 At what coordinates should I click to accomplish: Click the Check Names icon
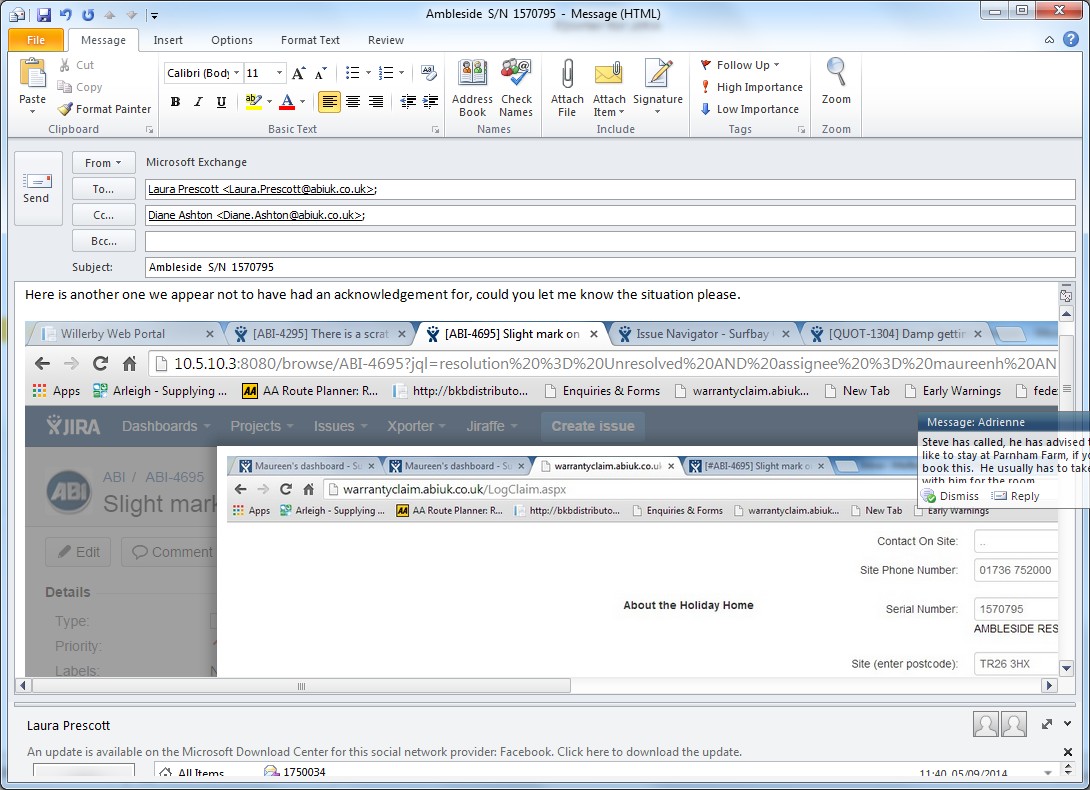[x=516, y=76]
